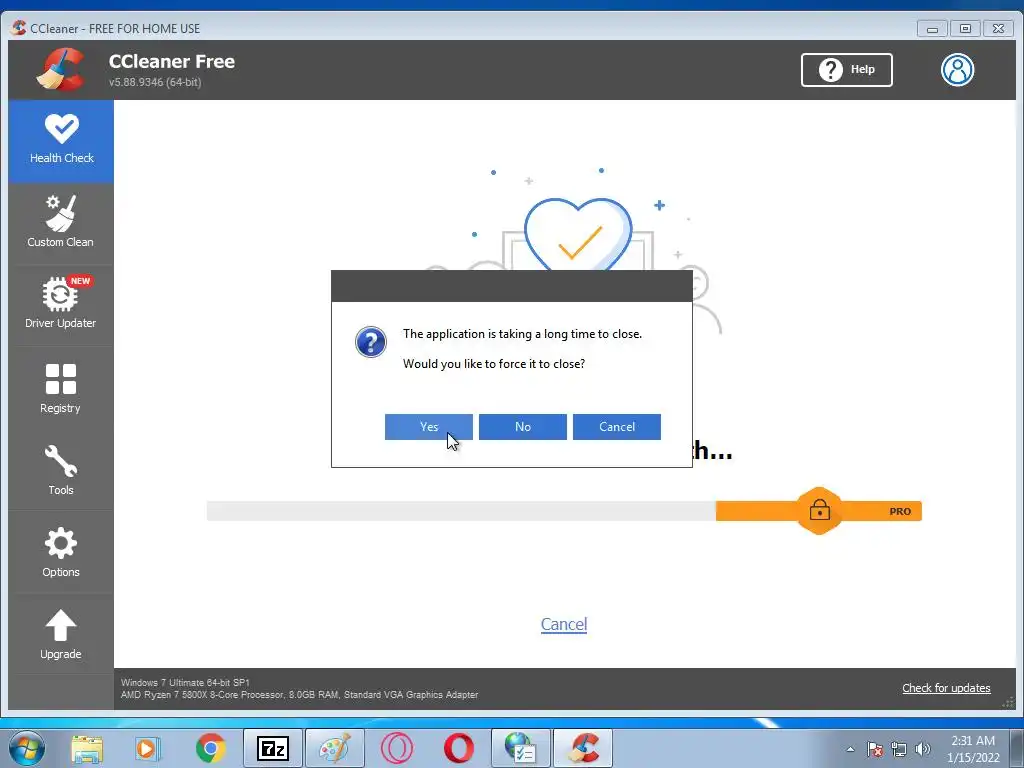Open Custom Clean in the sidebar
The width and height of the screenshot is (1024, 768).
[61, 223]
